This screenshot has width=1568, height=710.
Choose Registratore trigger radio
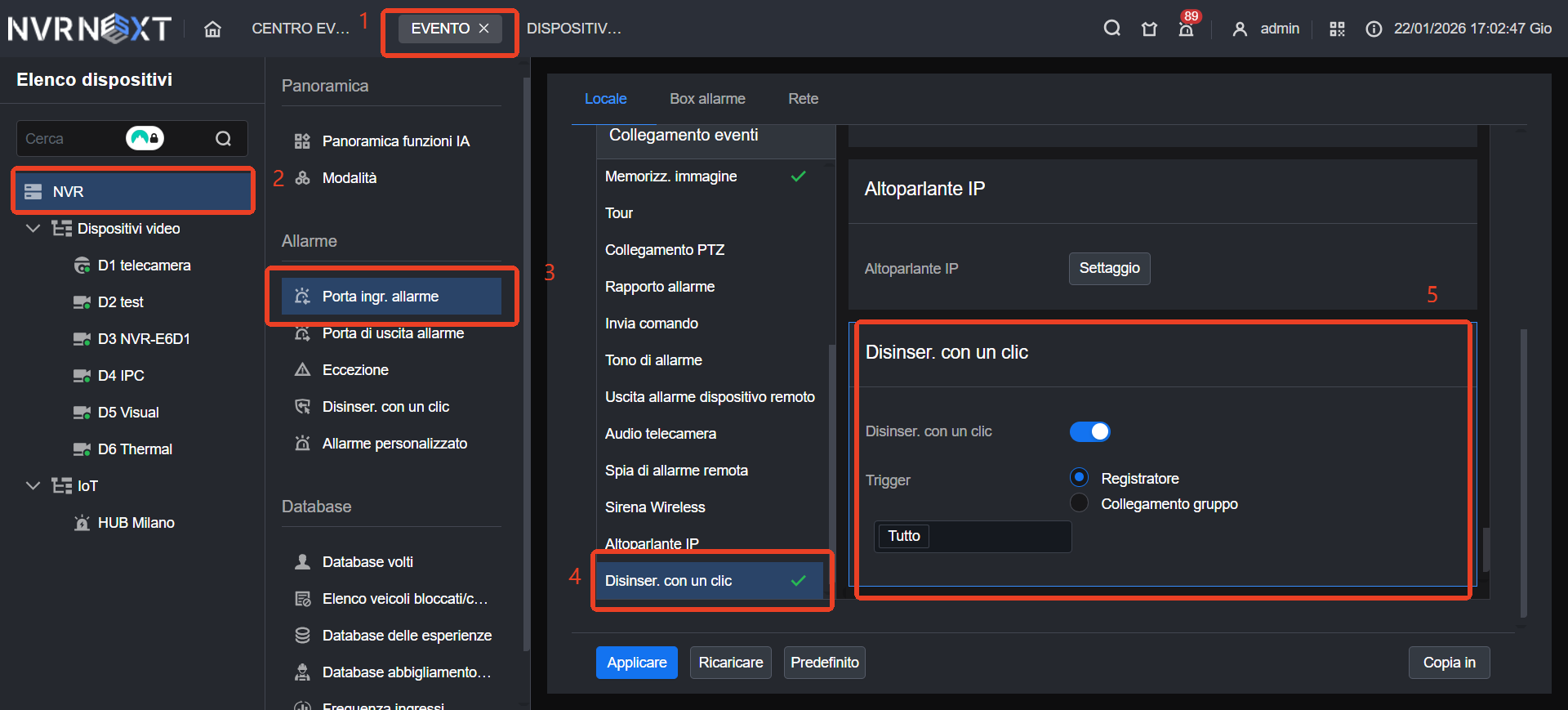[1079, 477]
